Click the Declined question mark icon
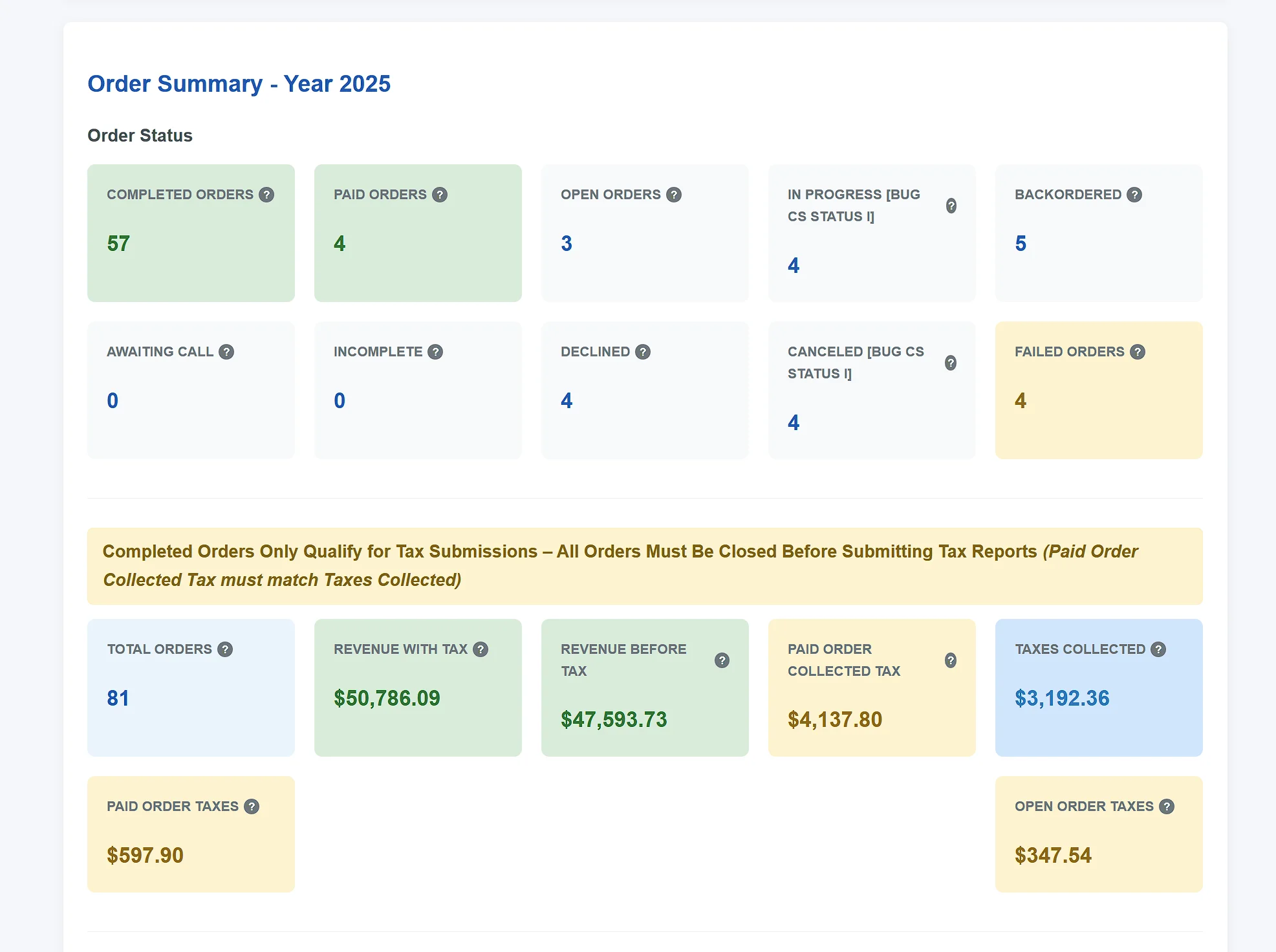Viewport: 1276px width, 952px height. (x=643, y=352)
